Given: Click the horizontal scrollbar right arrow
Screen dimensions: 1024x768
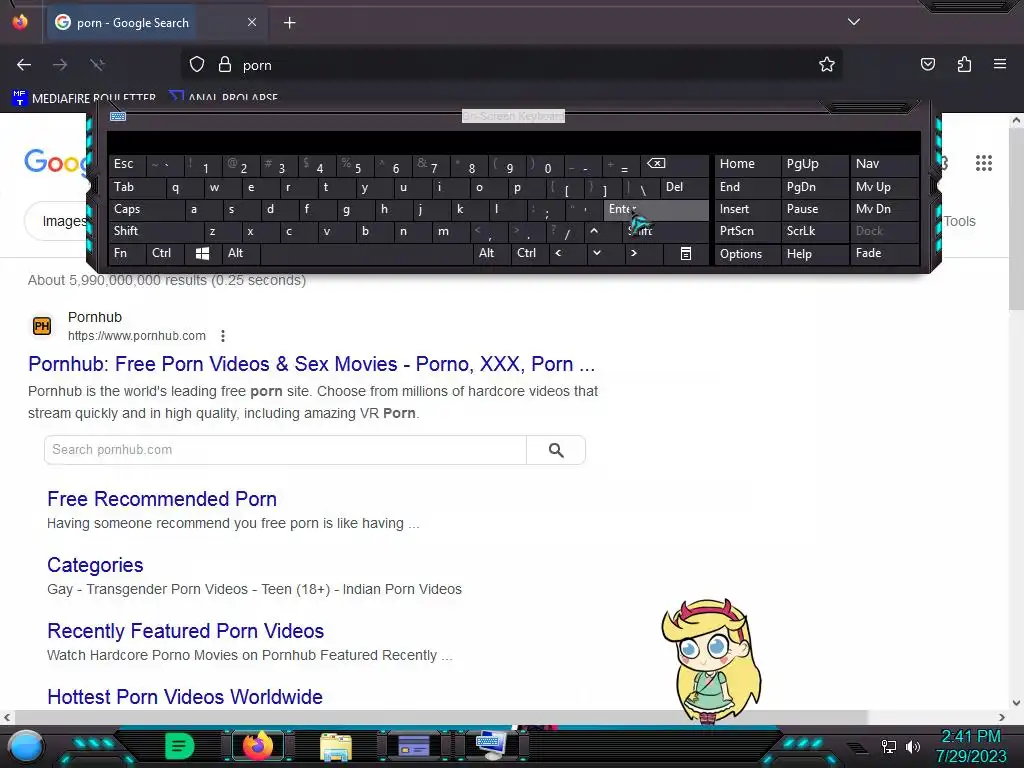Looking at the screenshot, I should [1002, 717].
